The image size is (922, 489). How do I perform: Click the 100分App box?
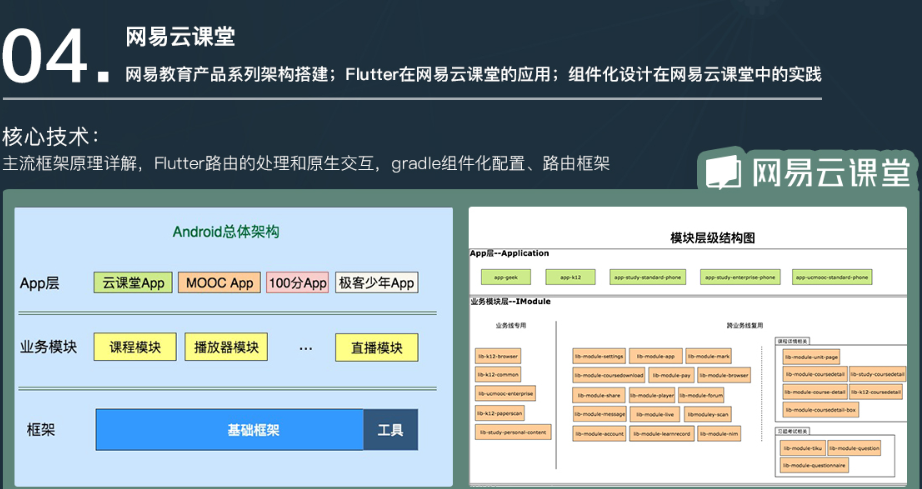pos(298,283)
